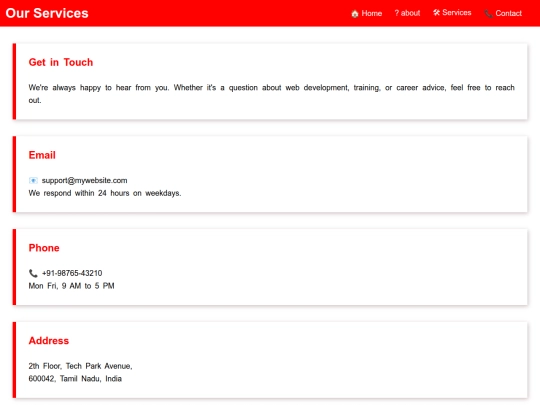
Task: Click the 'We're always happy to hear' paragraph
Action: click(x=271, y=94)
